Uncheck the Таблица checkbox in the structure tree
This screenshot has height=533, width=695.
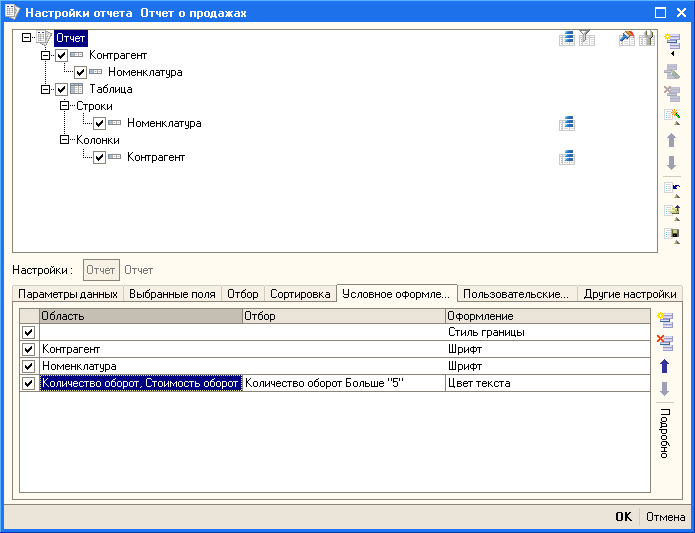point(62,89)
